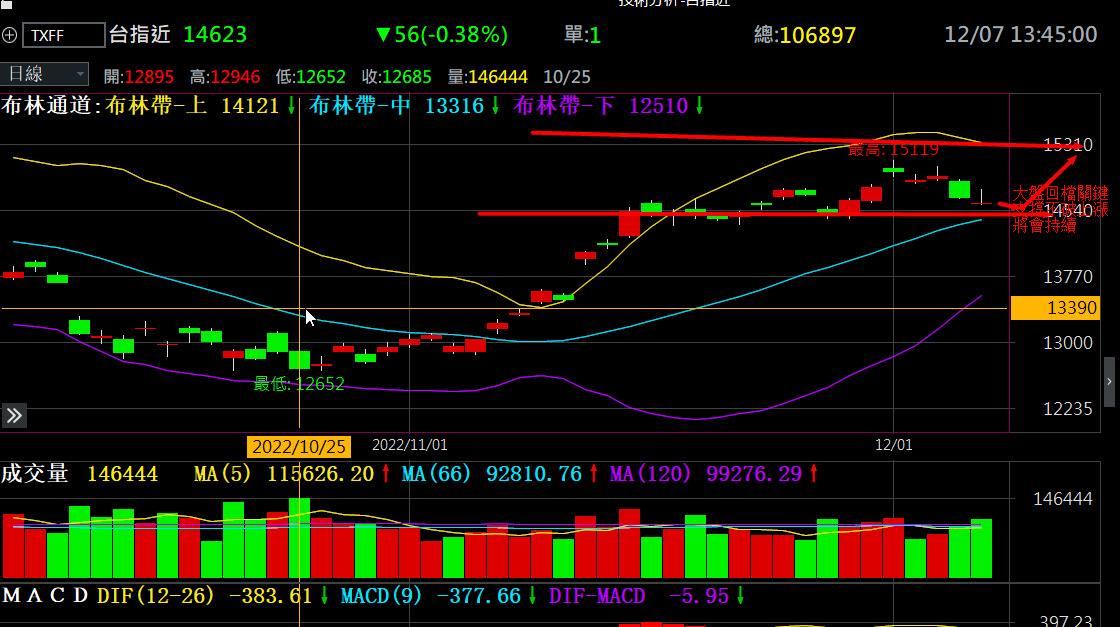The height and width of the screenshot is (627, 1120).
Task: Expand the double-chevron panel at chart bottom-left
Action: coord(14,416)
